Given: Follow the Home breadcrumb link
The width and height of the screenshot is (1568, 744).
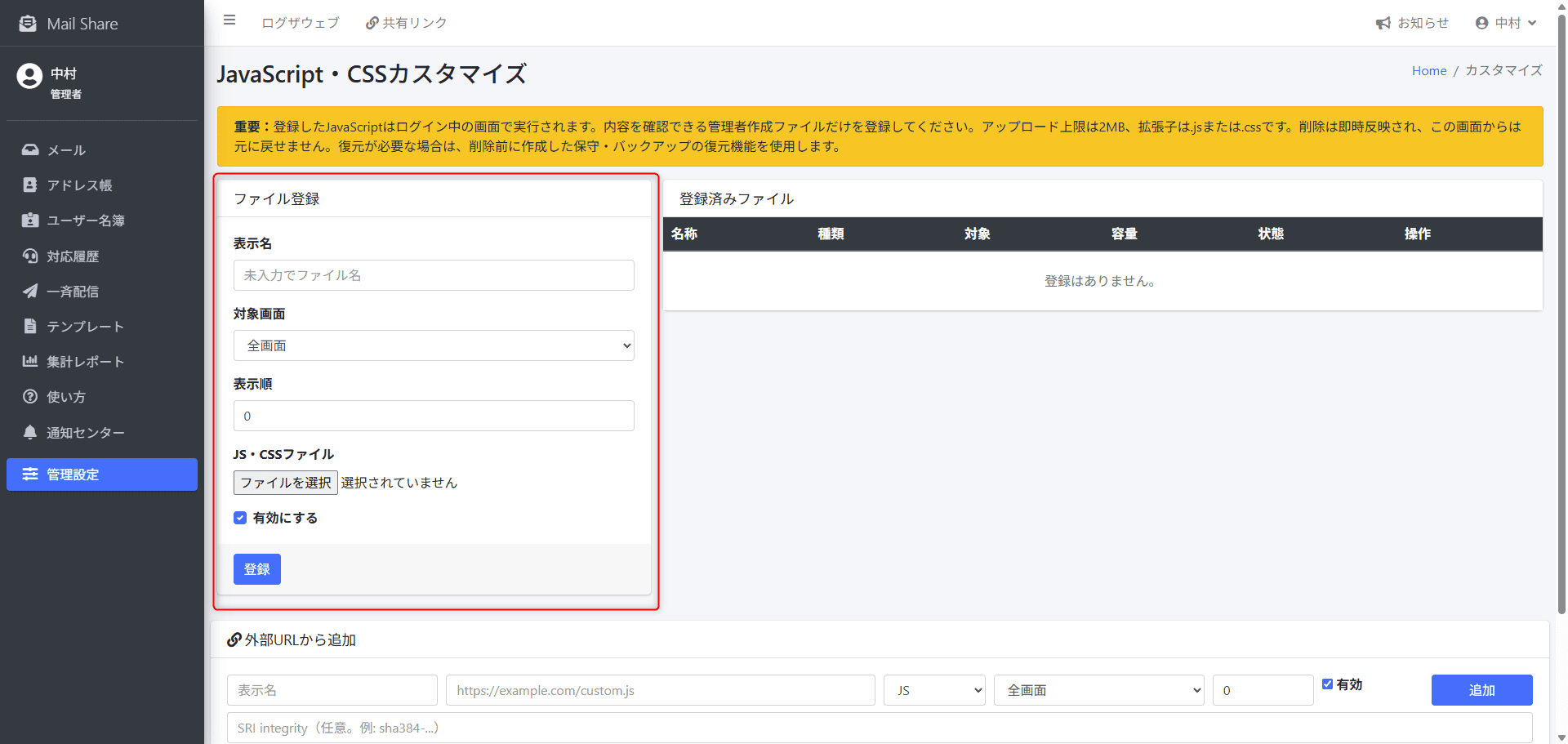Looking at the screenshot, I should 1429,70.
